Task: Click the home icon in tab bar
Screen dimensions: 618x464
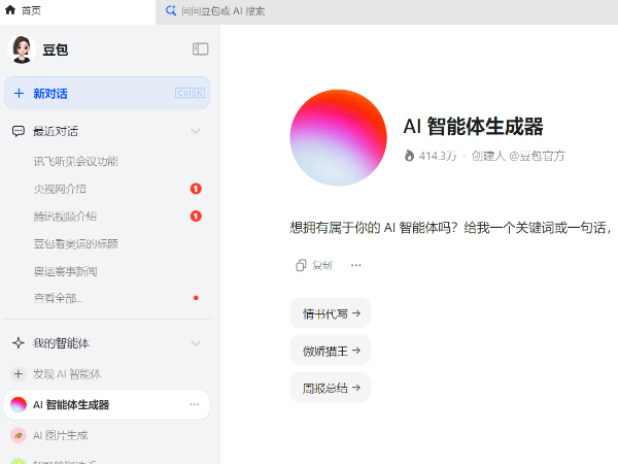Action: pyautogui.click(x=10, y=10)
